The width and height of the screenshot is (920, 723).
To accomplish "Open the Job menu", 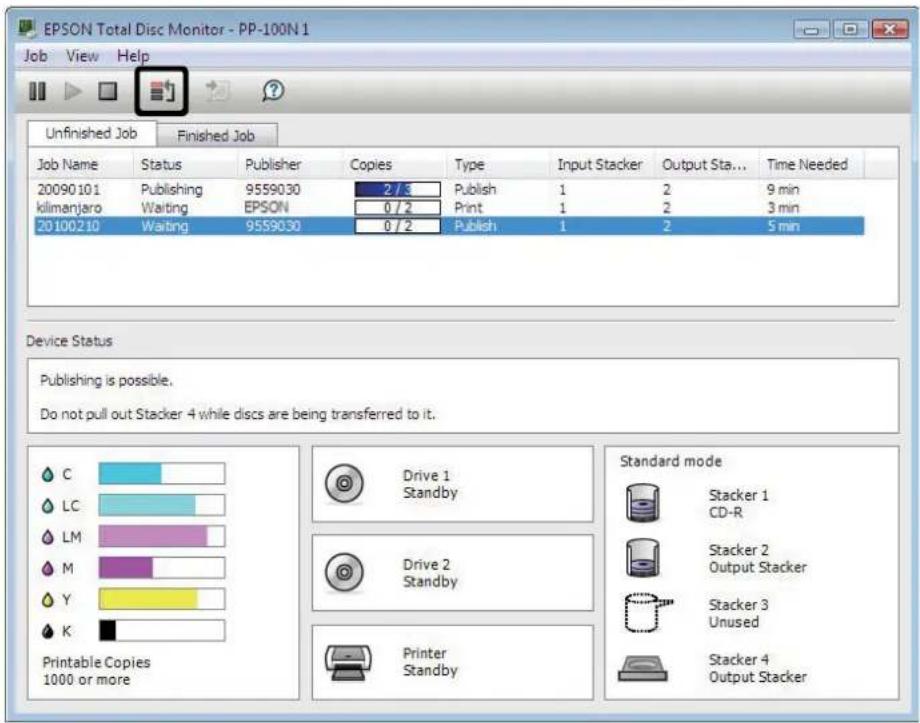I will [x=35, y=56].
